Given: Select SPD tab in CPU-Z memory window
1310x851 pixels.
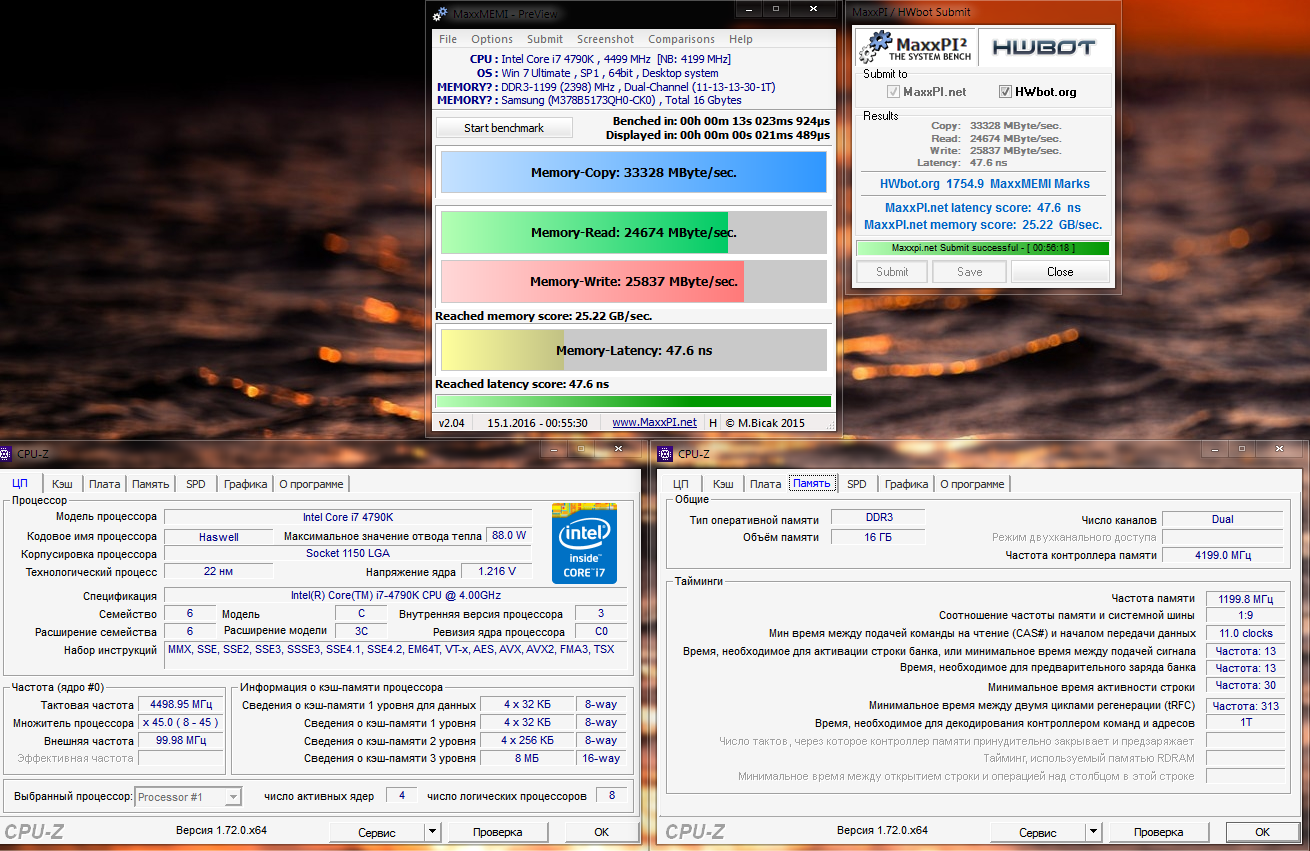Looking at the screenshot, I should click(857, 484).
